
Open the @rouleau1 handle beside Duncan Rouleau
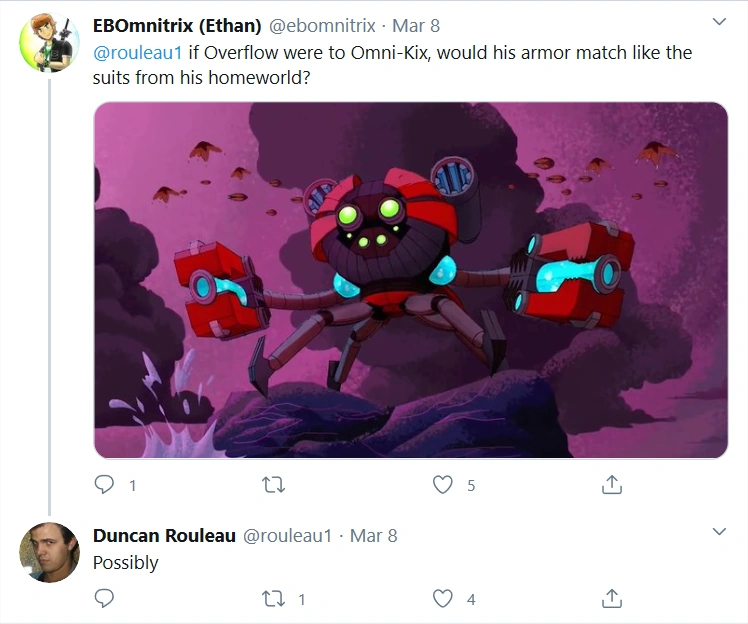[x=287, y=536]
